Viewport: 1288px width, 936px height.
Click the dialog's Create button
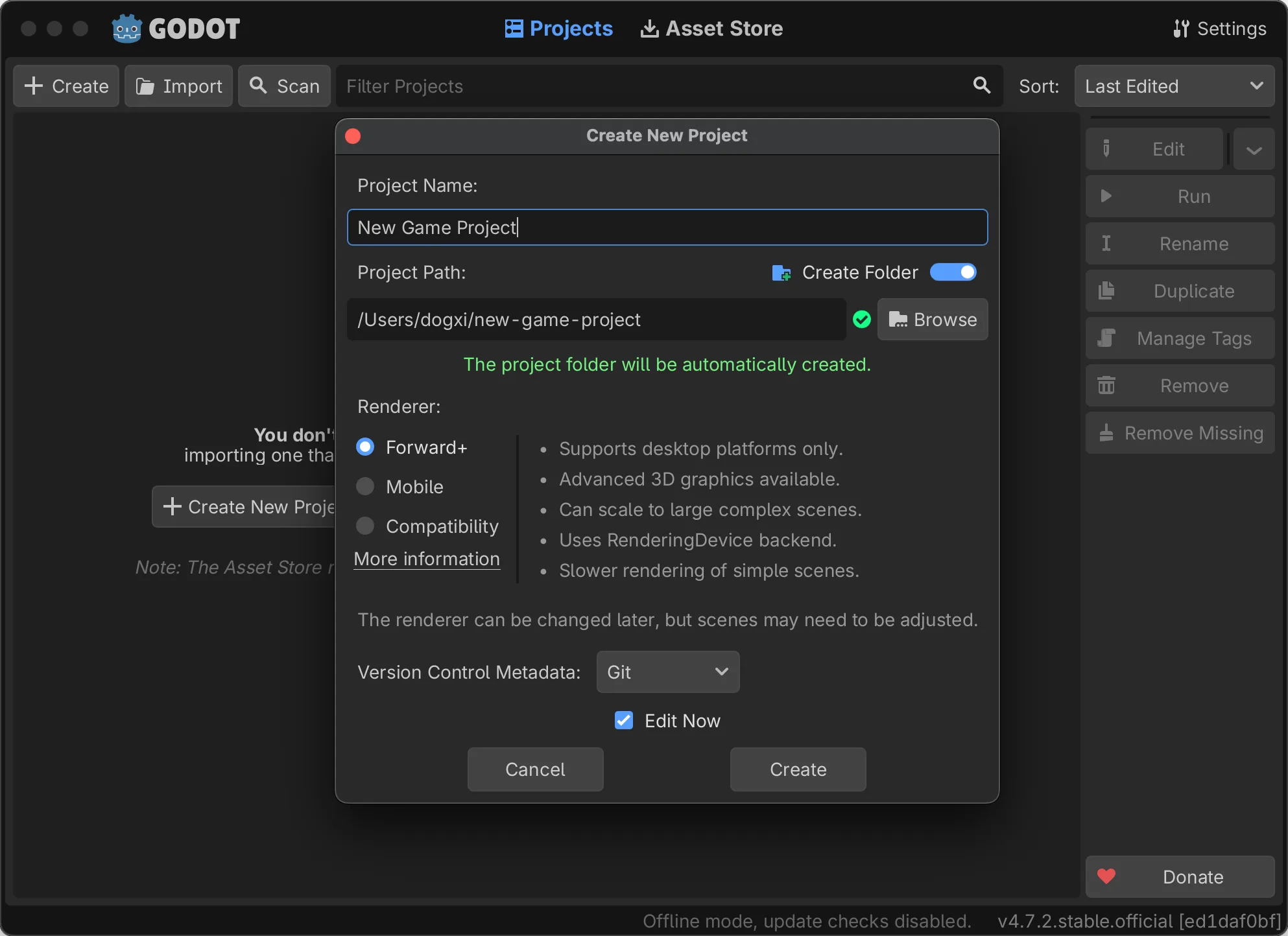798,769
